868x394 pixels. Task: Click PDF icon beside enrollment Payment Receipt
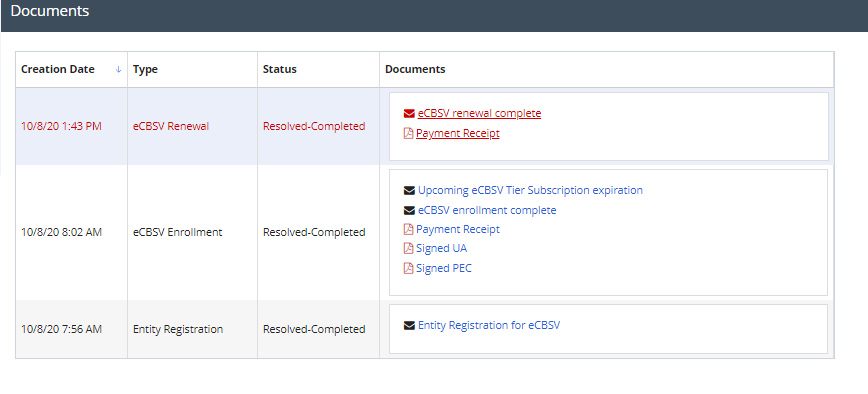click(x=409, y=229)
